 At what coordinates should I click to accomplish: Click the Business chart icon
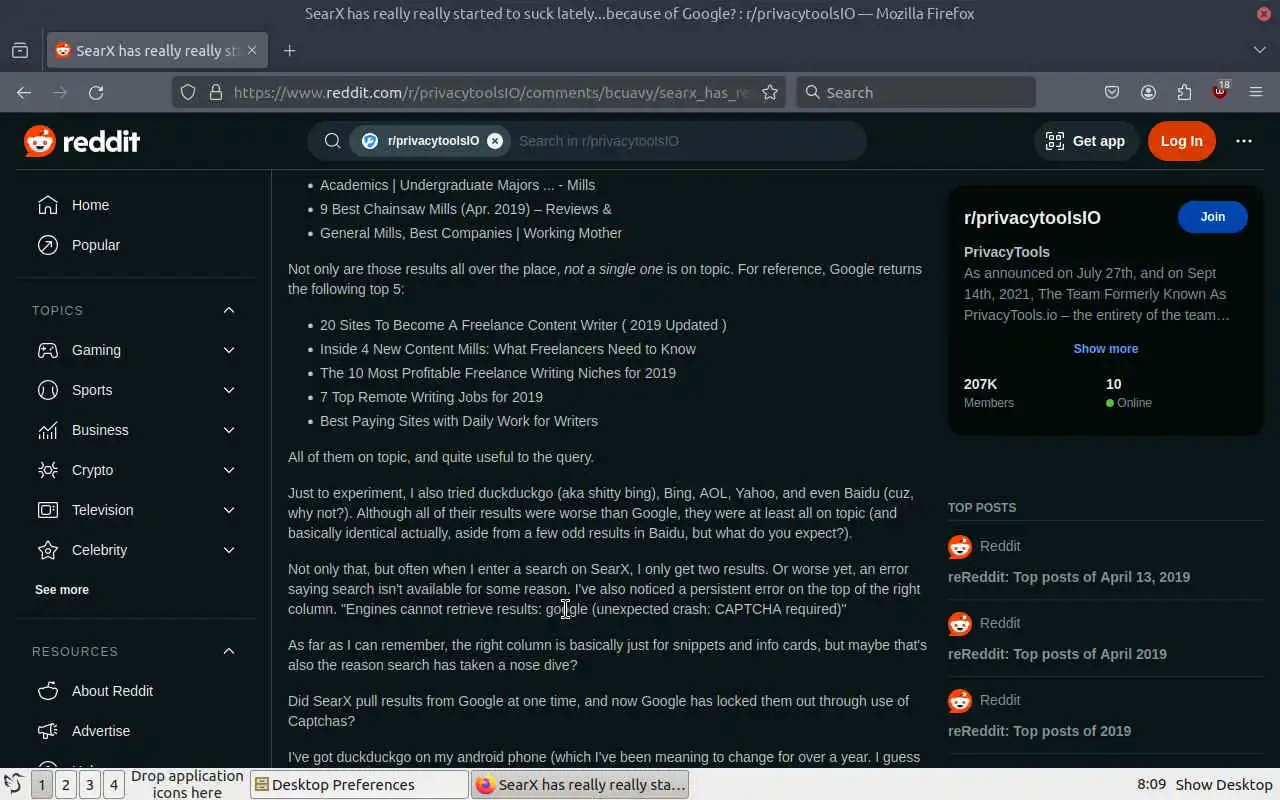48,430
